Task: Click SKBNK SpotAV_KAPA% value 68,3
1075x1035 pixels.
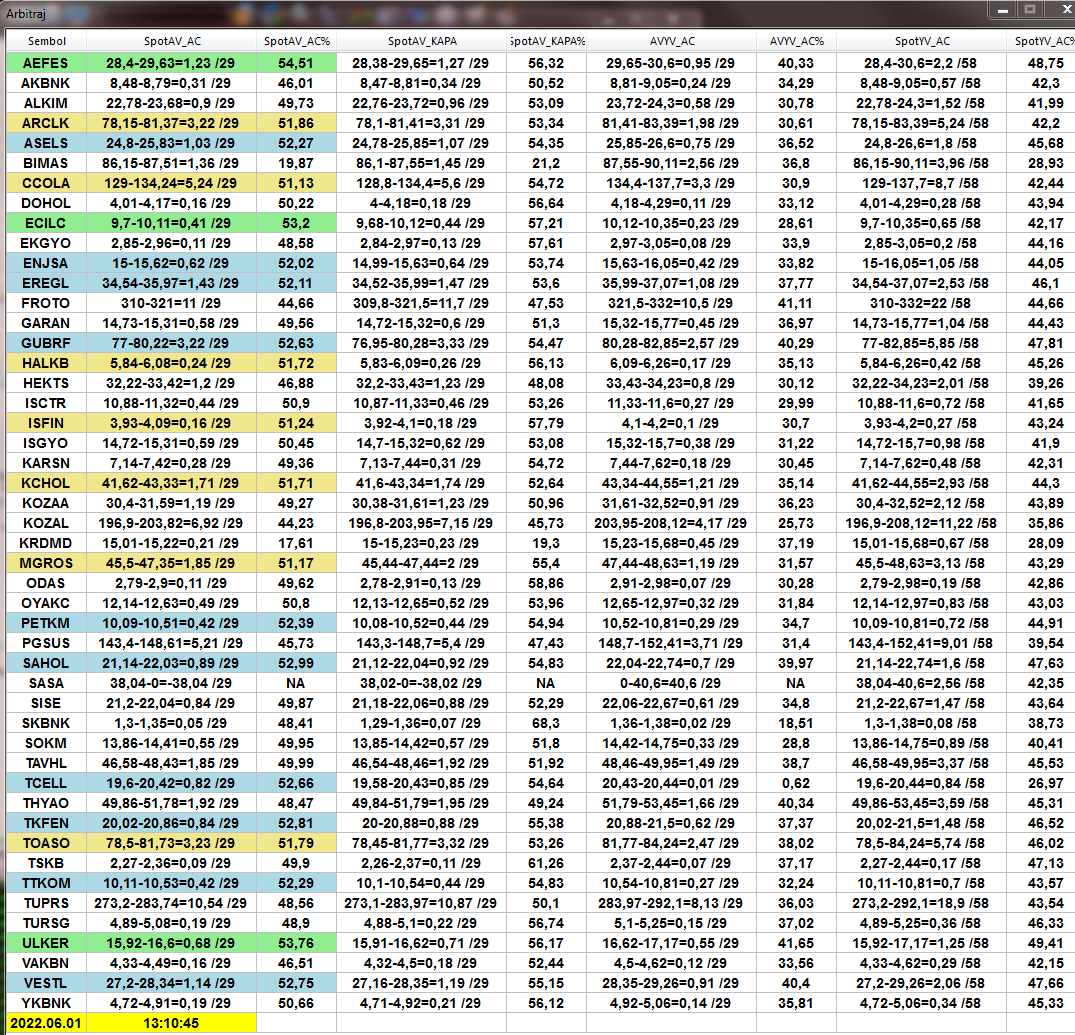Action: (546, 722)
